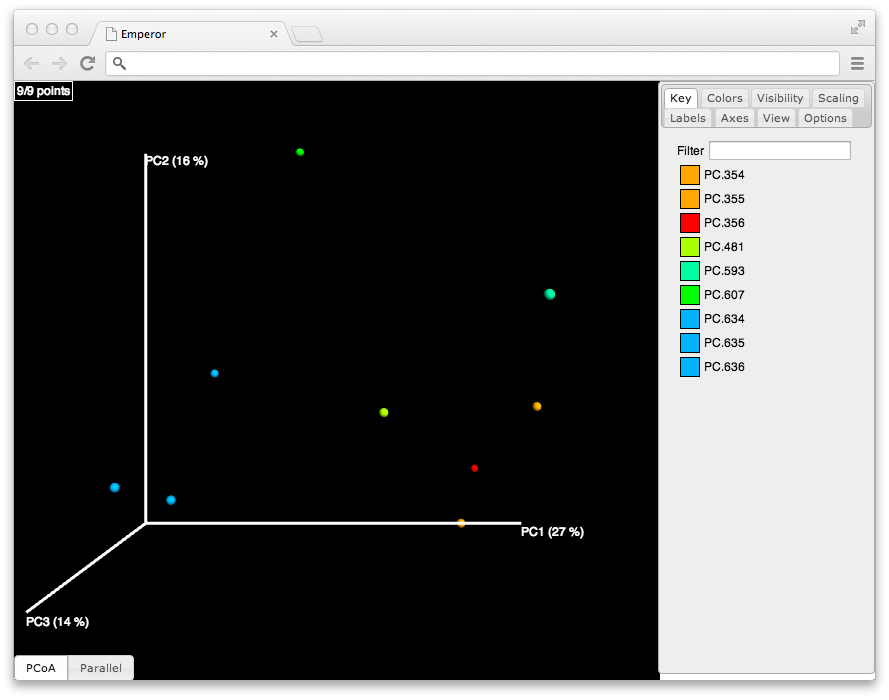Click the PC1 (27 %) axis label
Screen dimensions: 889x700
tap(552, 532)
